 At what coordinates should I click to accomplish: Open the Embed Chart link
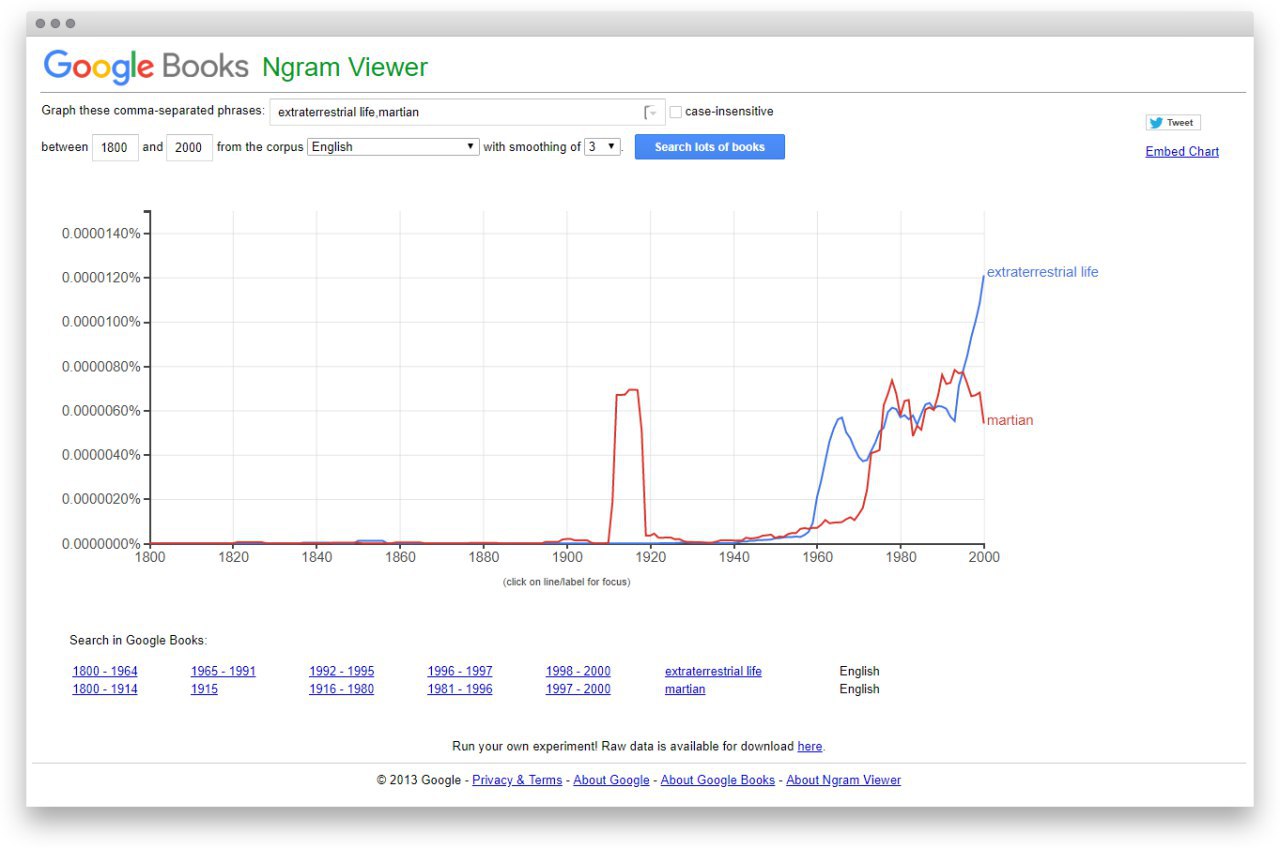[x=1182, y=152]
